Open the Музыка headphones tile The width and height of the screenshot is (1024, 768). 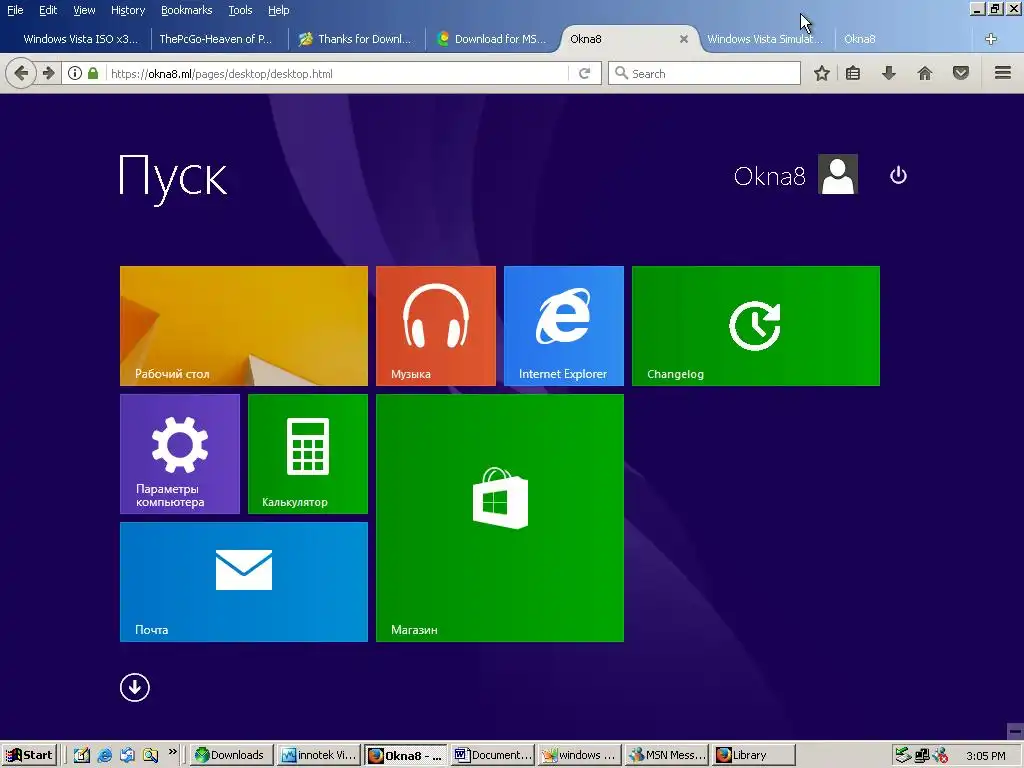436,326
